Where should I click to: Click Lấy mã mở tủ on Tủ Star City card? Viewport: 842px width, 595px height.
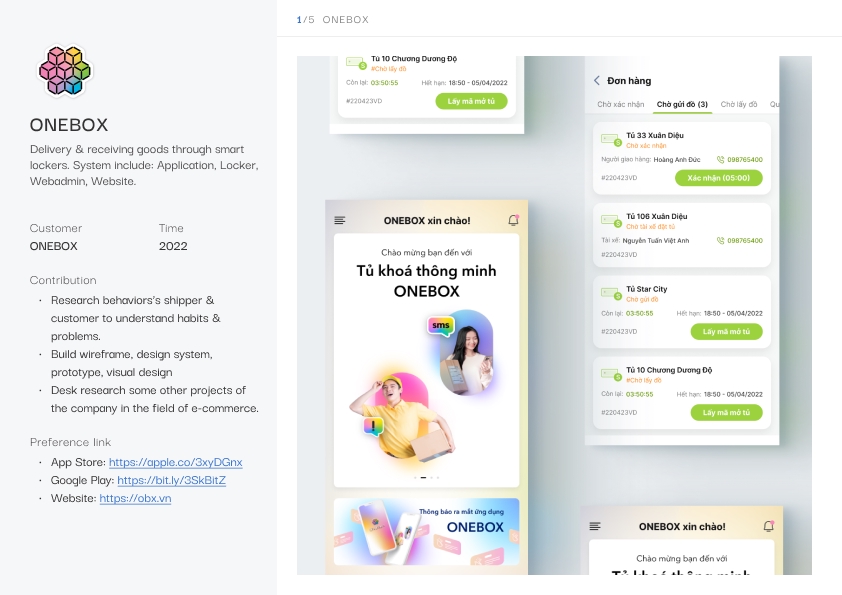click(x=726, y=332)
